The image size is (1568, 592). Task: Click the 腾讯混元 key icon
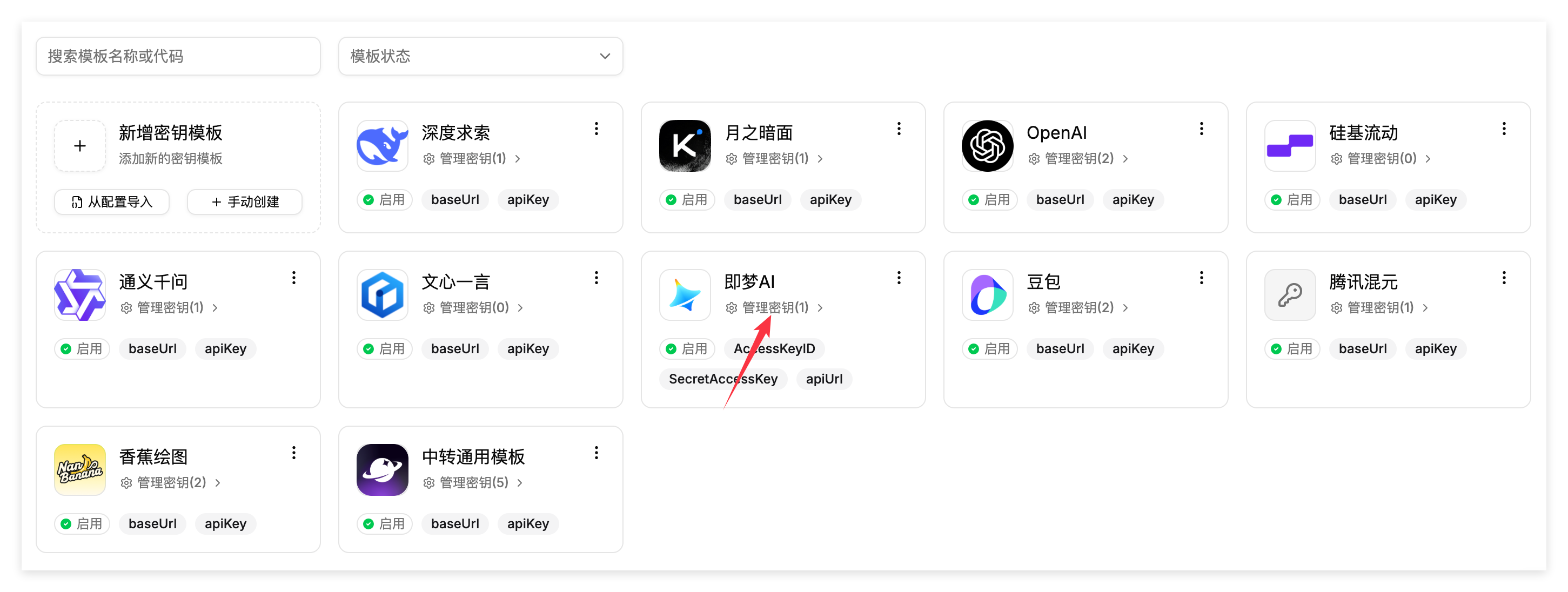[1290, 295]
